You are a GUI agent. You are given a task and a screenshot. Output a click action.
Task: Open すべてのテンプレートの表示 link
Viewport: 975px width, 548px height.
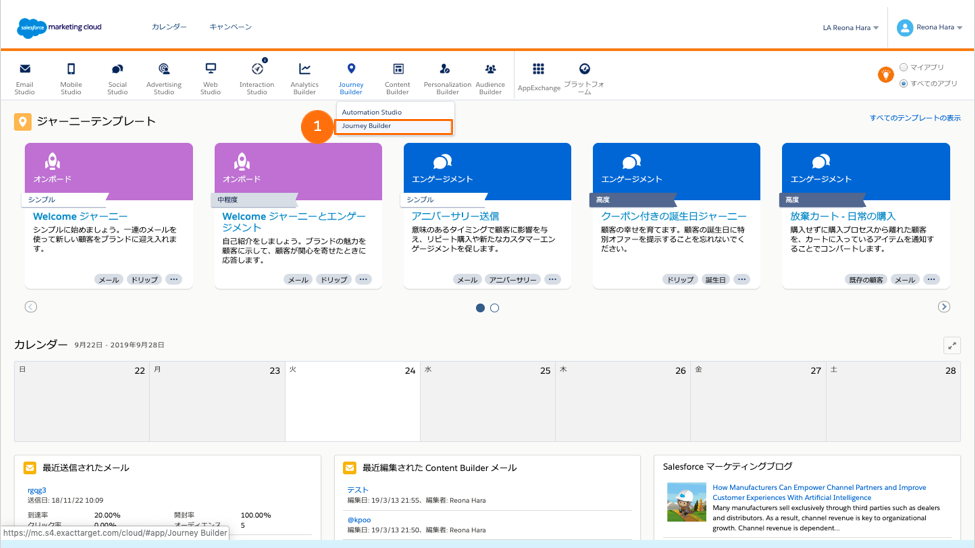pos(915,118)
